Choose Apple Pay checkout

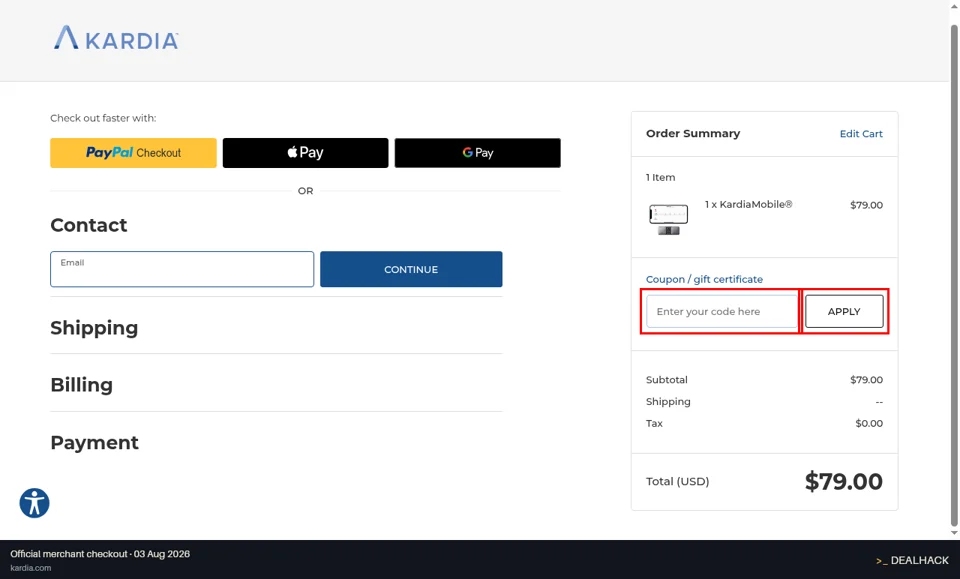point(306,153)
